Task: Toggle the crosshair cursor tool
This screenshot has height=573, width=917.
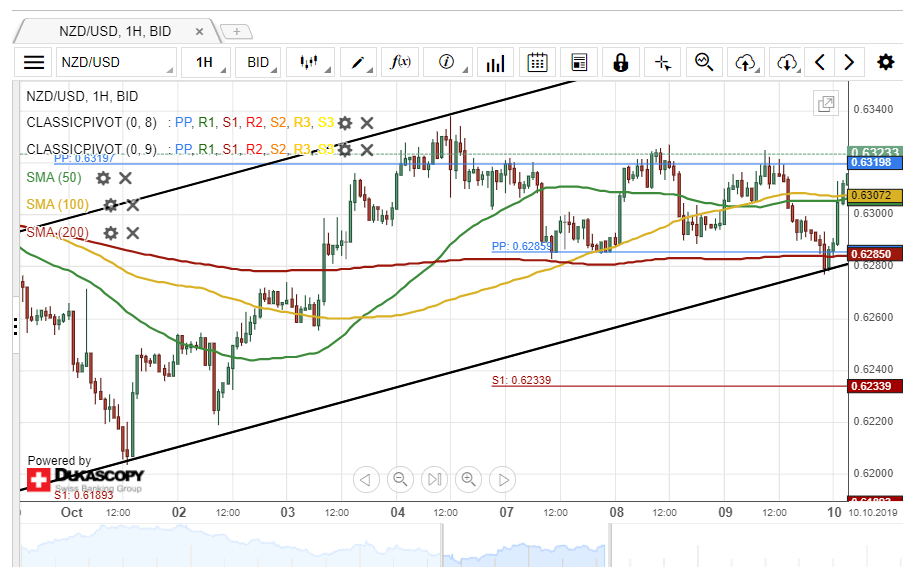Action: [662, 62]
